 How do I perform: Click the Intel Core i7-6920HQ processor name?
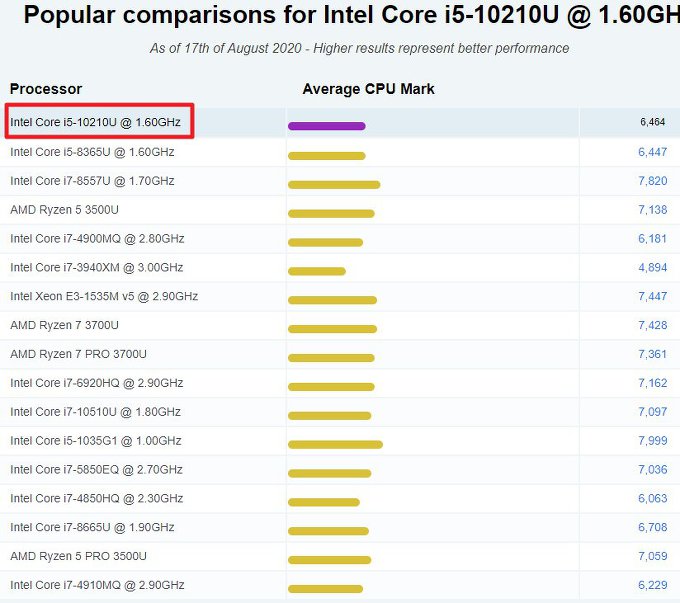96,383
